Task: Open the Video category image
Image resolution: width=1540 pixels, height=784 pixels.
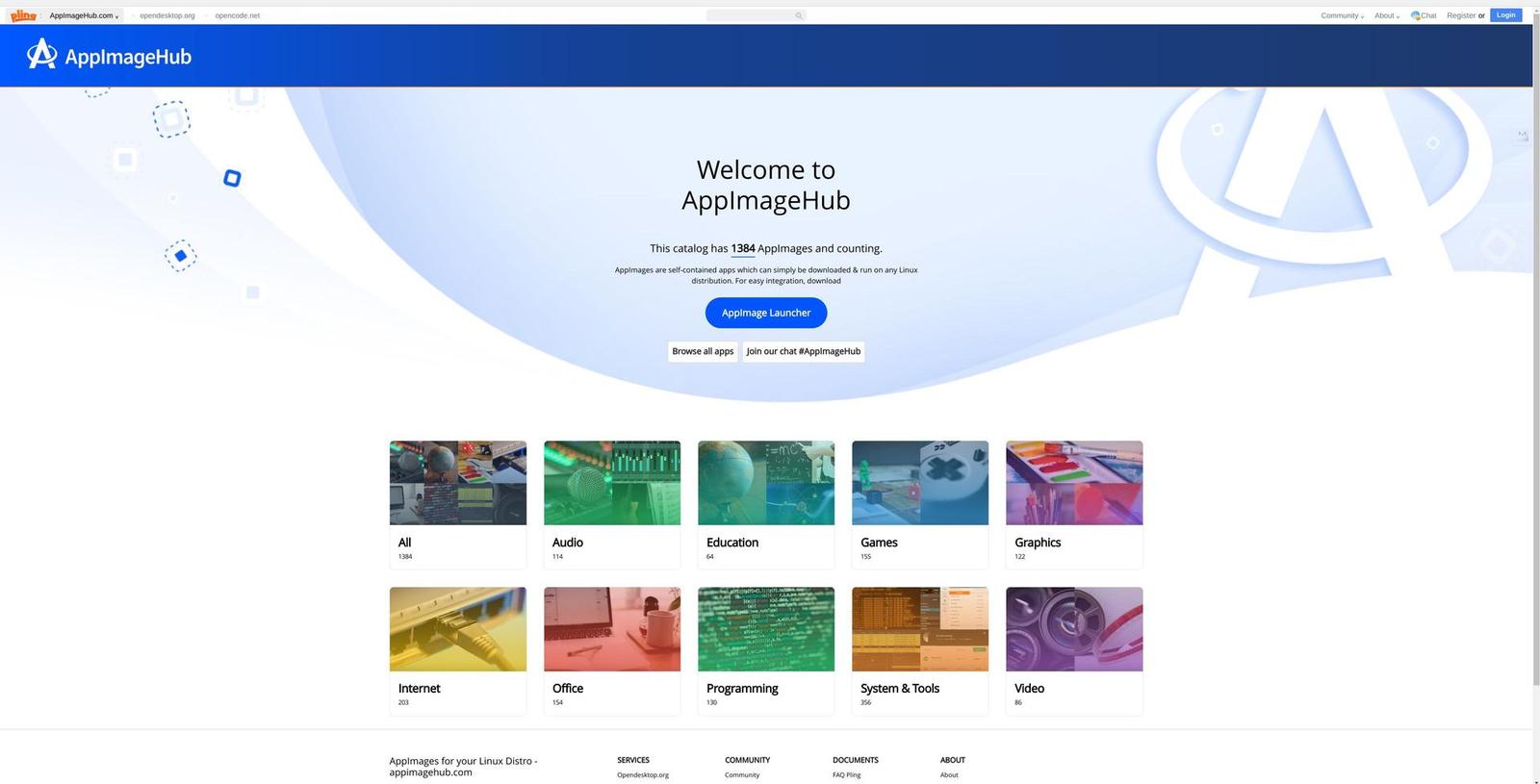Action: [1074, 629]
